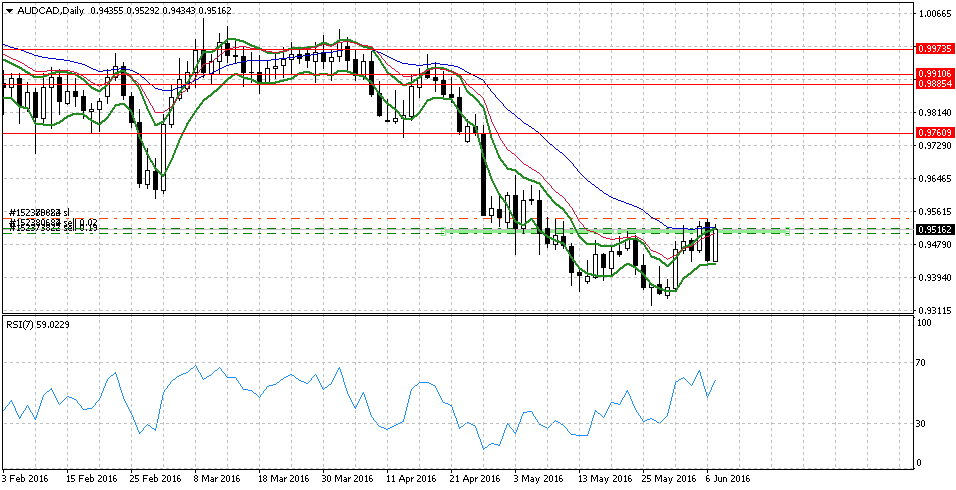This screenshot has height=490, width=956.
Task: Click the 30 Mar 2016 date label
Action: coord(346,478)
